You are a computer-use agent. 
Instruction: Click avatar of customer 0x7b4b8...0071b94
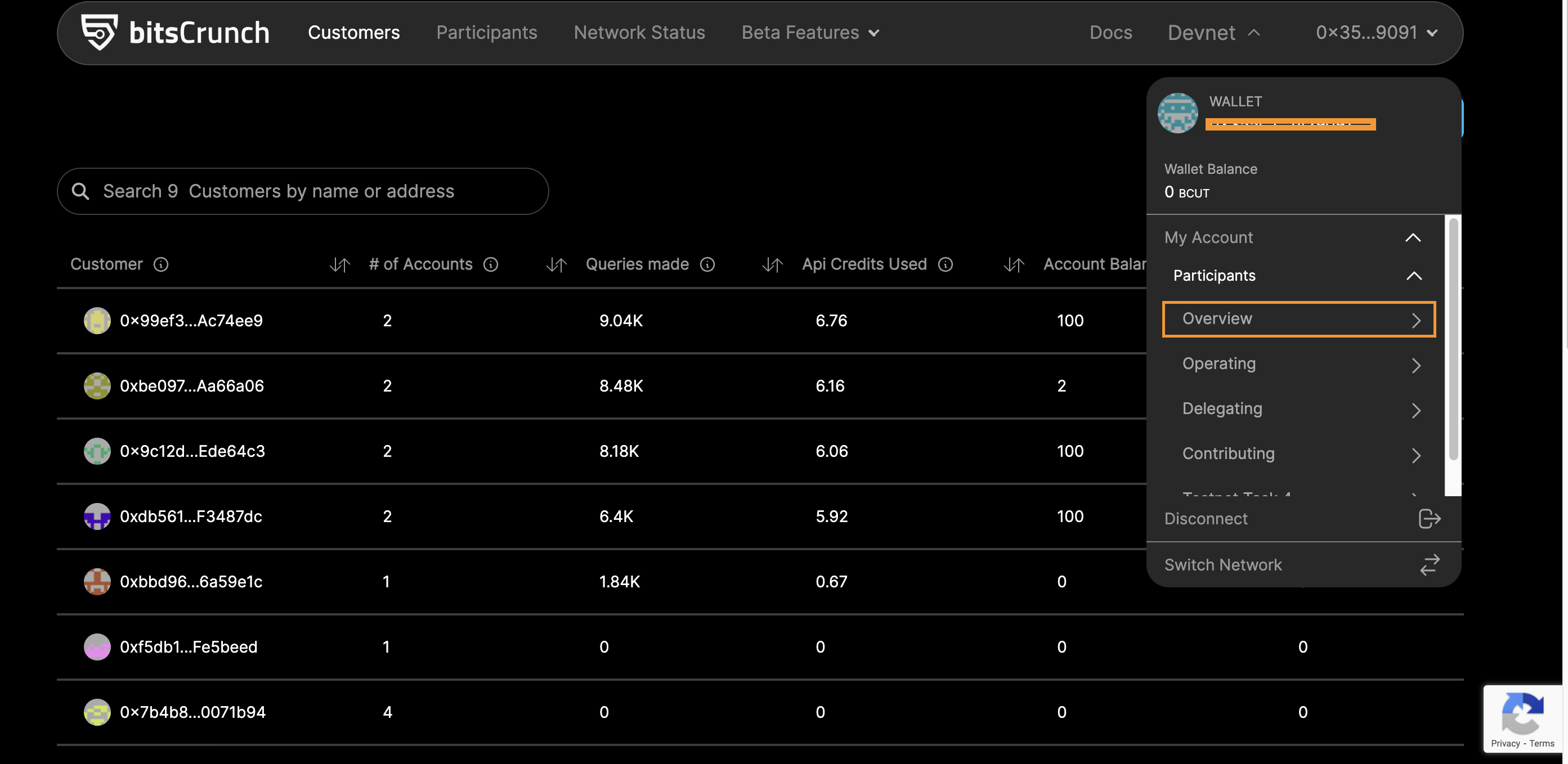(x=97, y=712)
